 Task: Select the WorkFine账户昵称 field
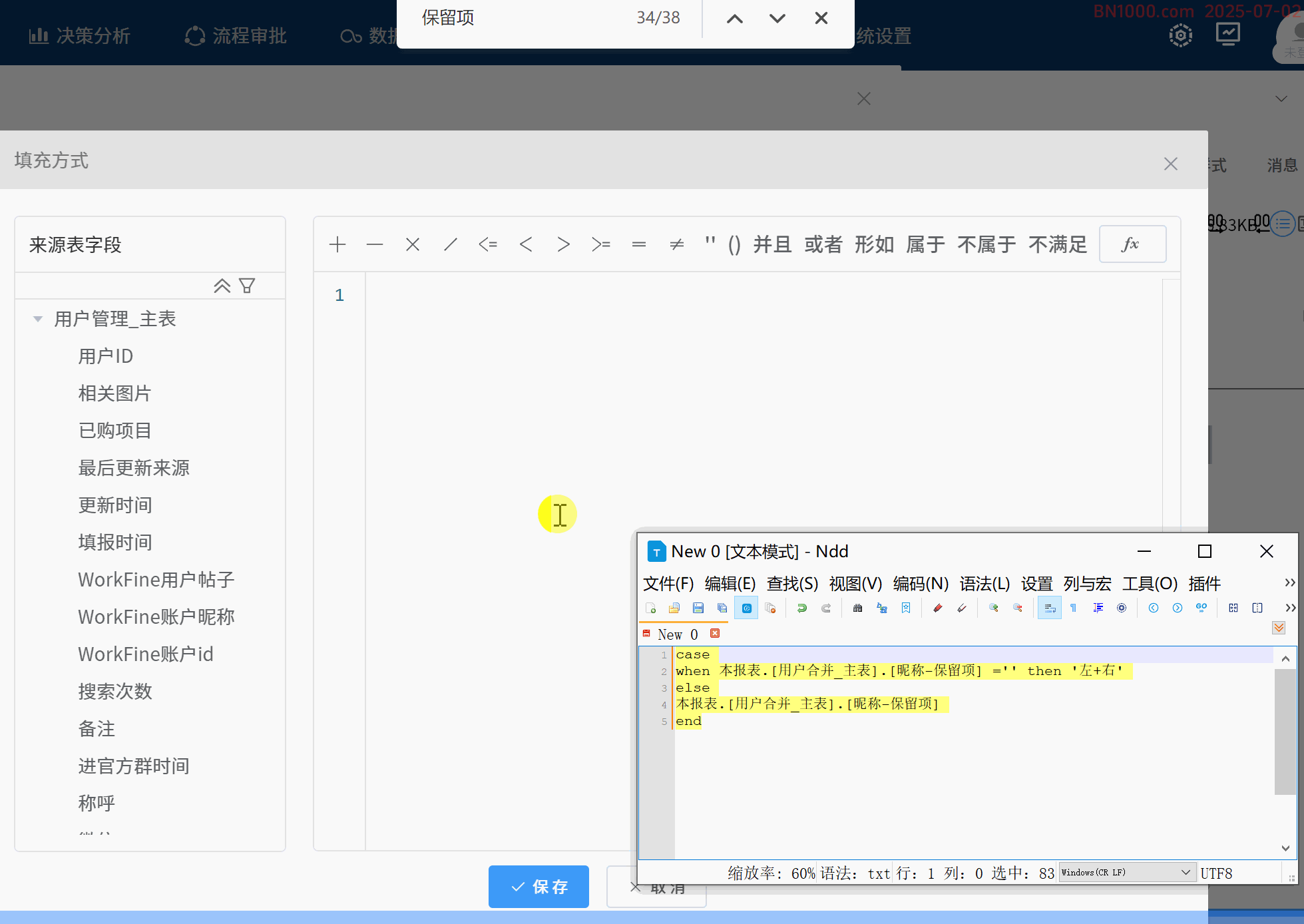(156, 617)
